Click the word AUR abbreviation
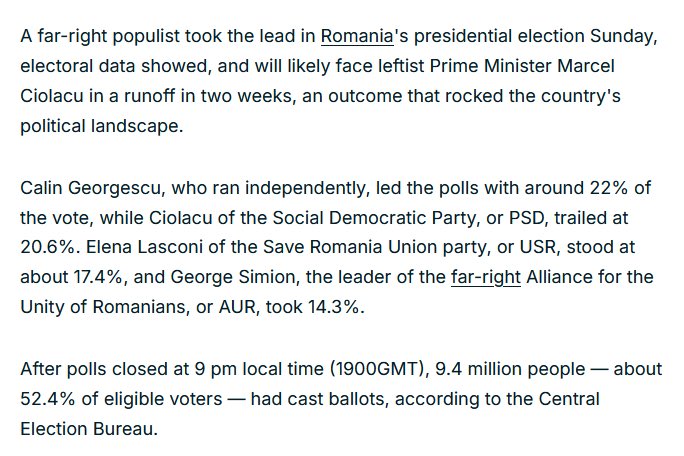 pyautogui.click(x=237, y=307)
